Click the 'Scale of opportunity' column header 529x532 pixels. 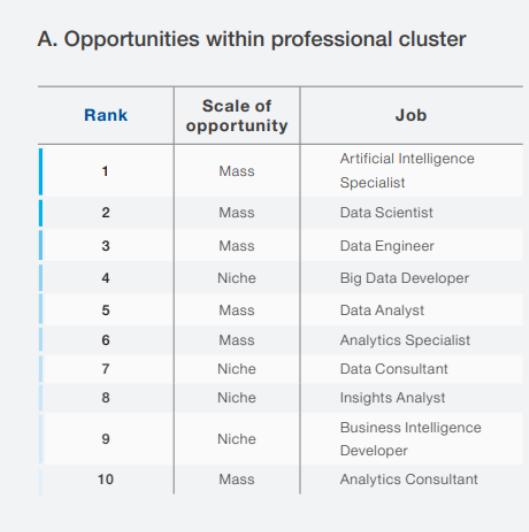[x=237, y=116]
